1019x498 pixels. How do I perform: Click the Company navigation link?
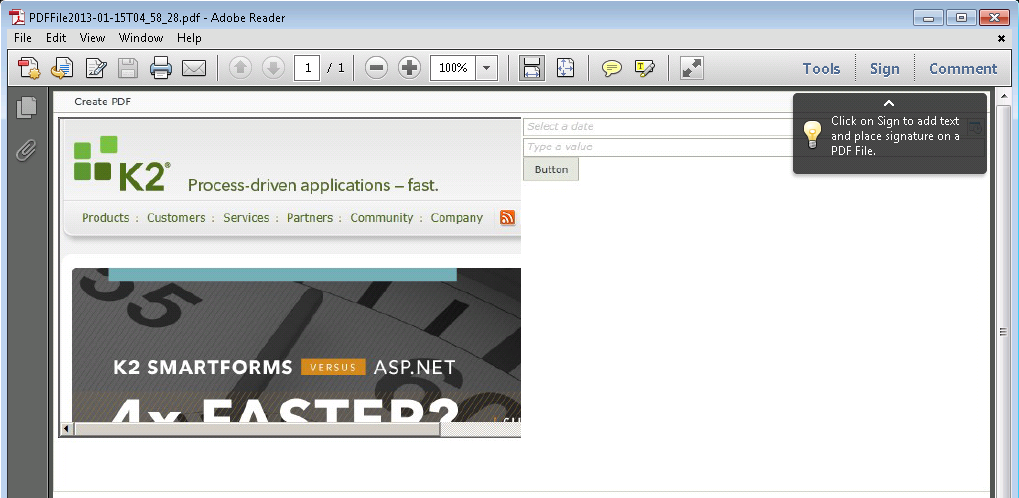pyautogui.click(x=457, y=218)
